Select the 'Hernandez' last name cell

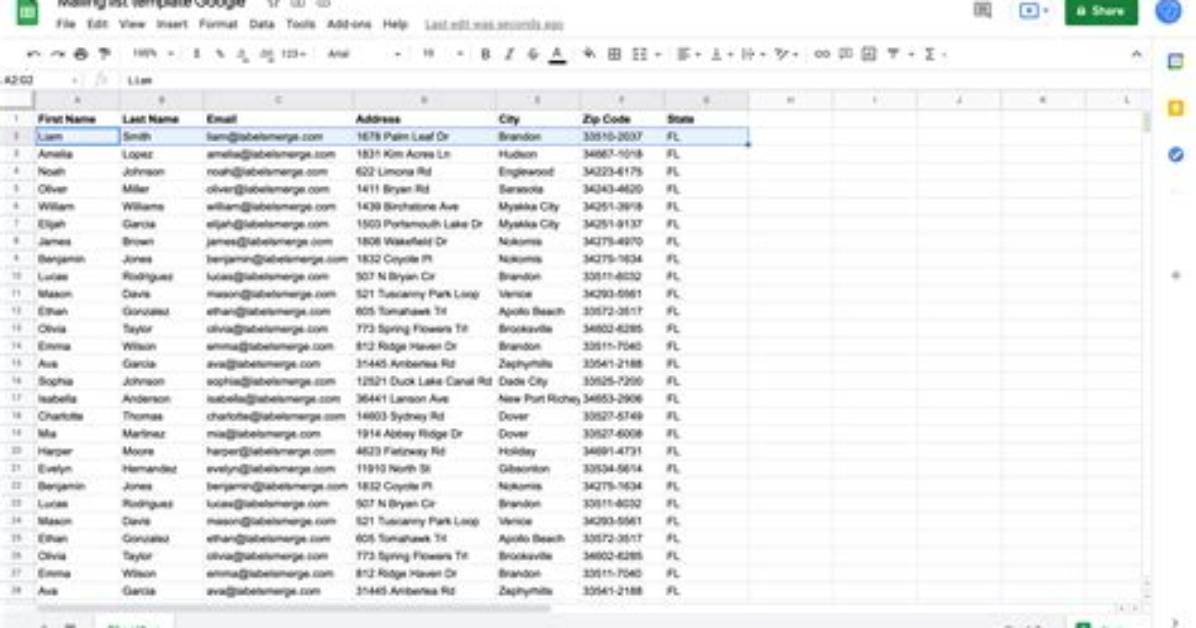click(x=161, y=469)
